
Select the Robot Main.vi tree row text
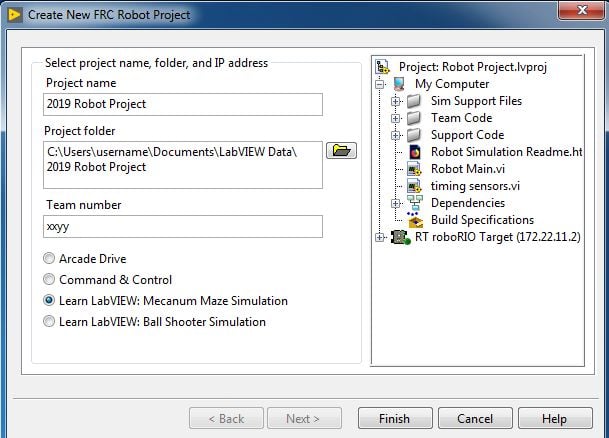point(468,169)
